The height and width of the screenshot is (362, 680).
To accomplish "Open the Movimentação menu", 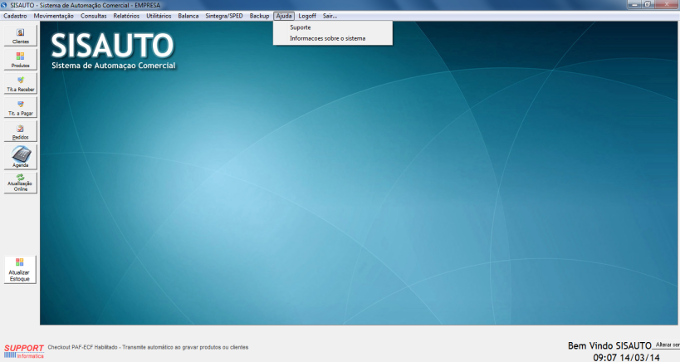I will tap(53, 16).
